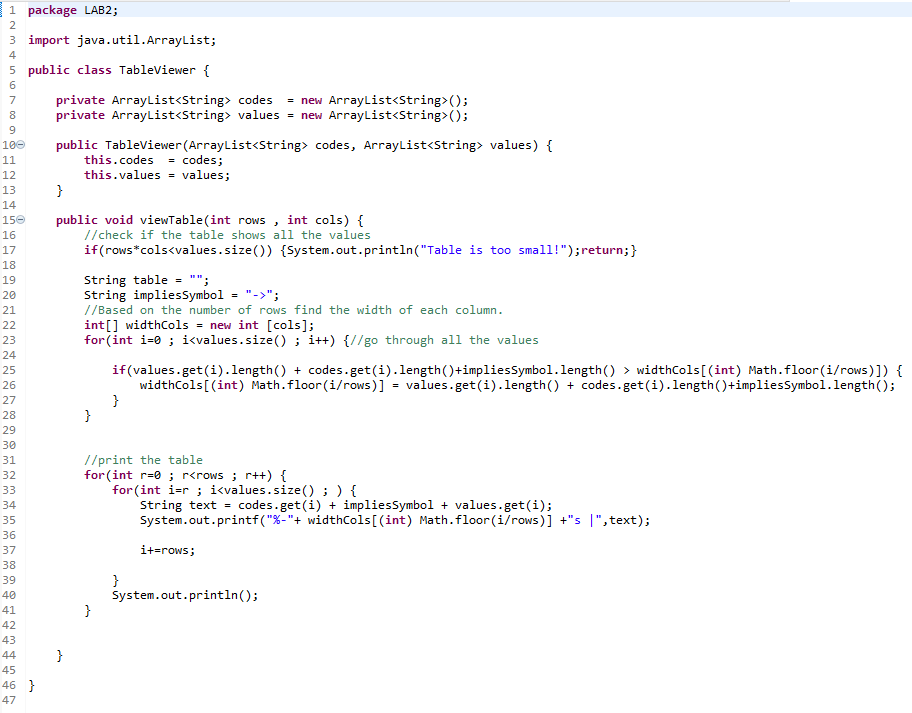
Task: Click comment 'print the table' on line 31
Action: (x=143, y=460)
